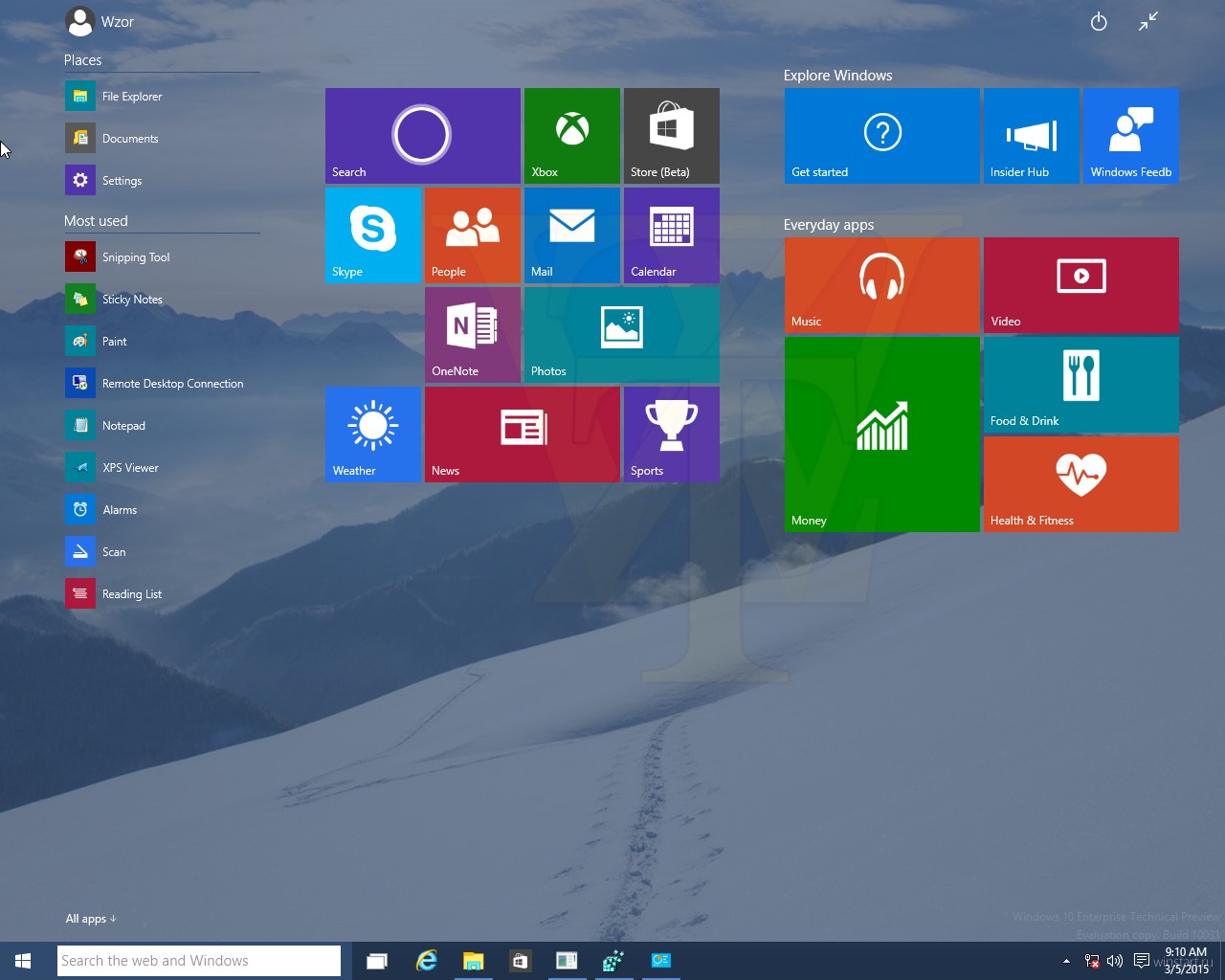Open the Food & Drink tile
The width and height of the screenshot is (1225, 980).
[1081, 385]
